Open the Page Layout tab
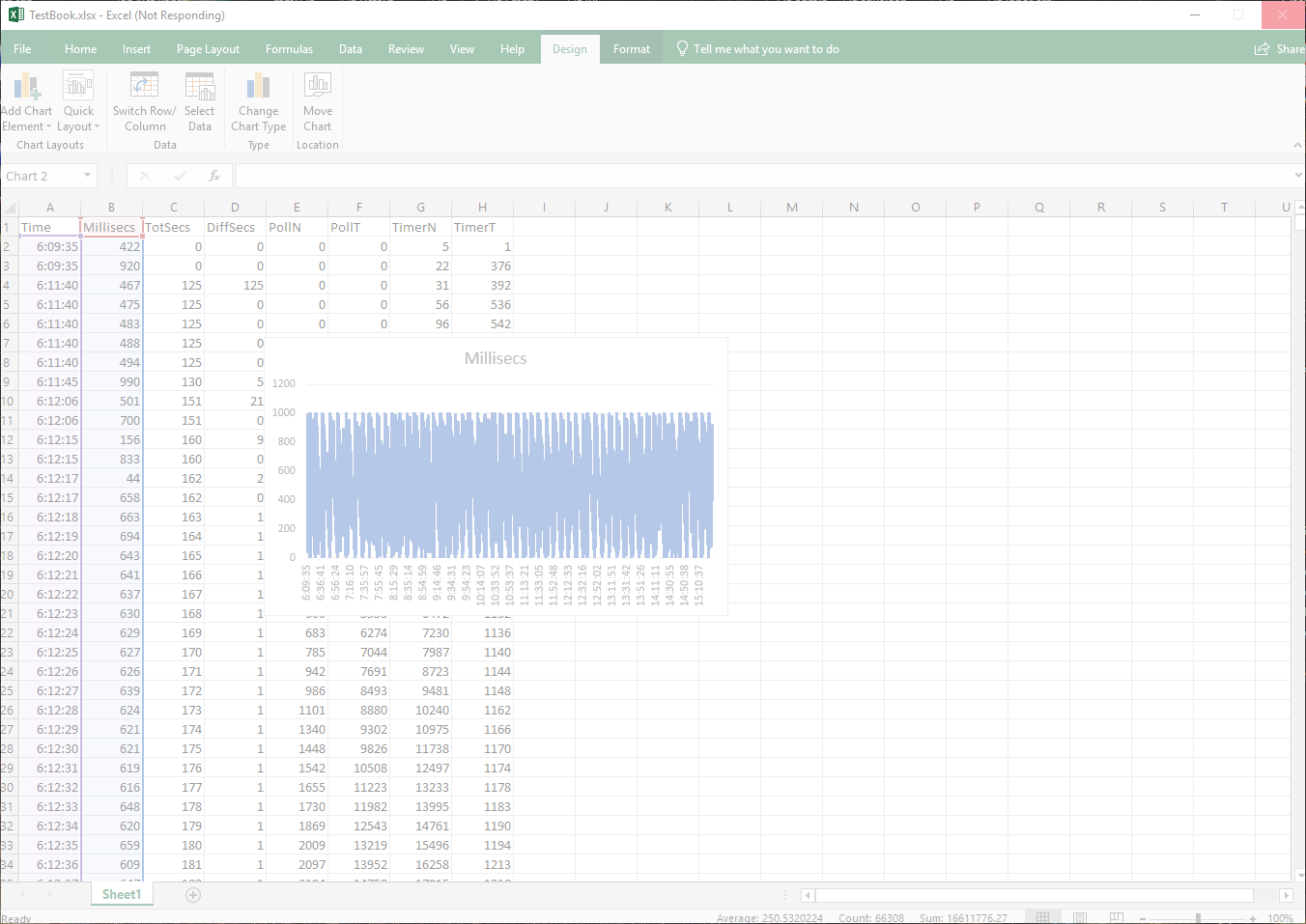 (208, 49)
